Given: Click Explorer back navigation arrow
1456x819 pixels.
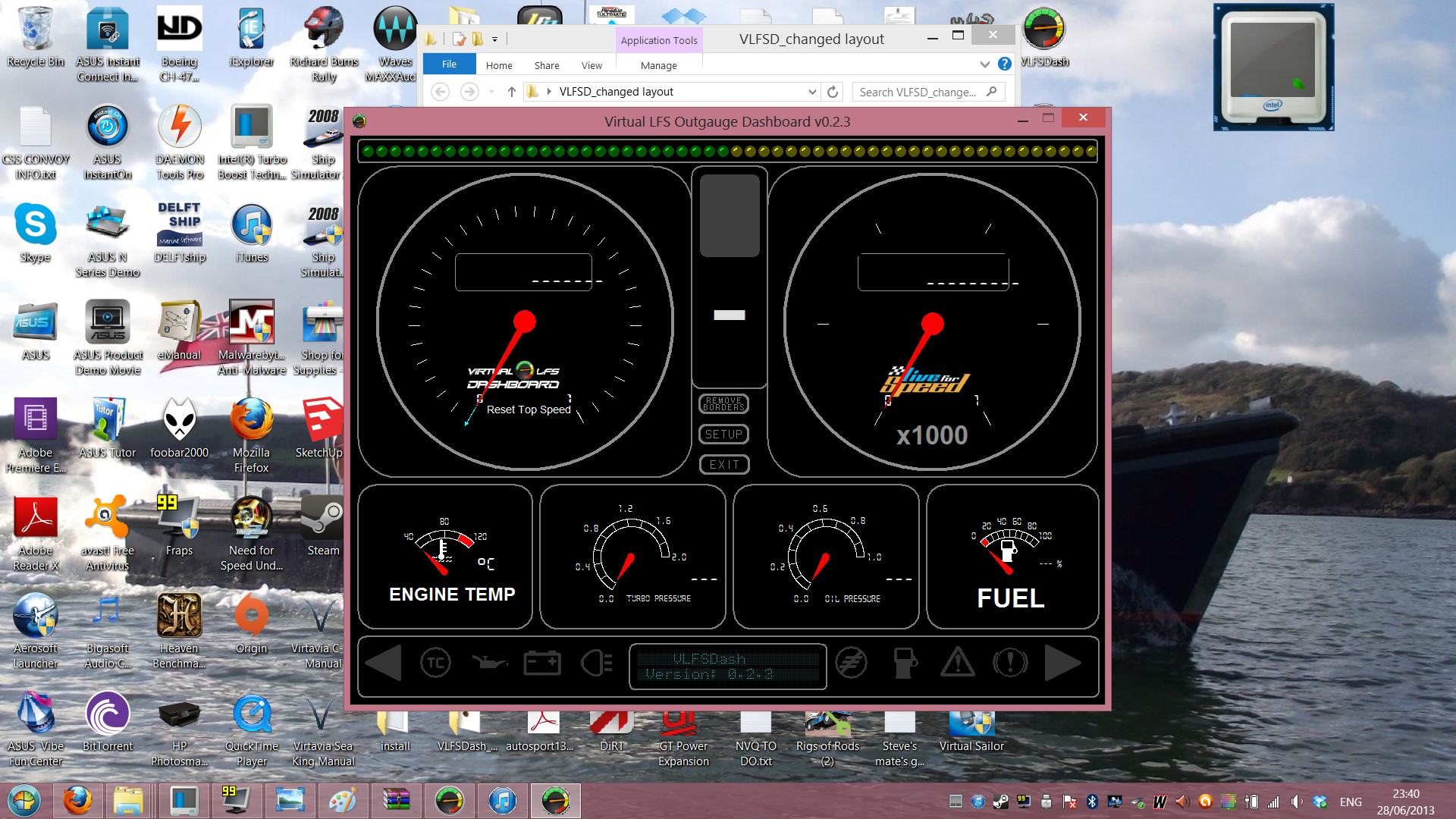Looking at the screenshot, I should coord(440,92).
